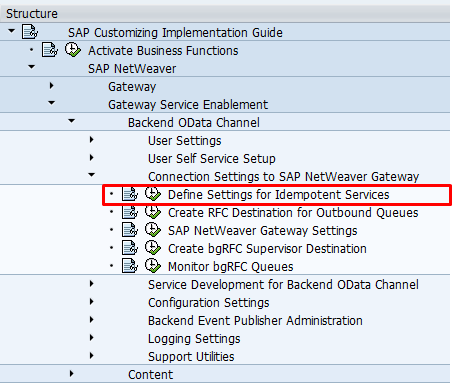
Task: Collapse Backend OData Channel node
Action: pos(71,121)
